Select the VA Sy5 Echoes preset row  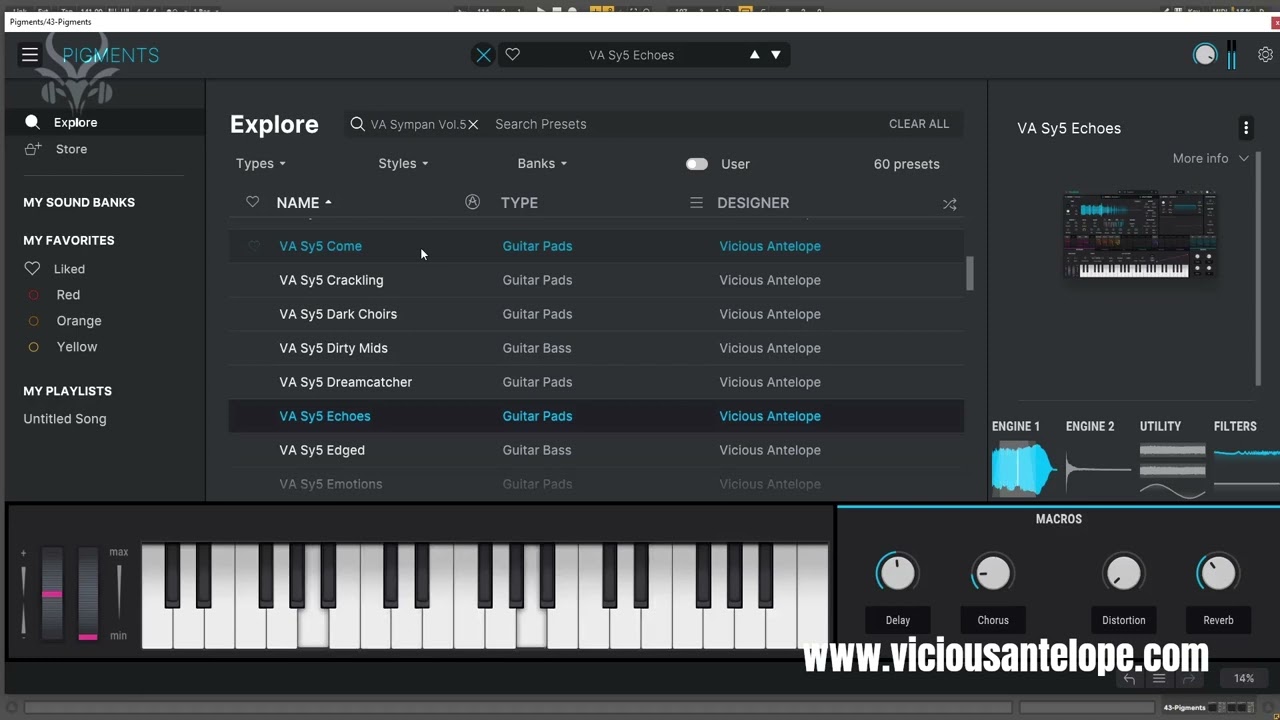tap(596, 416)
